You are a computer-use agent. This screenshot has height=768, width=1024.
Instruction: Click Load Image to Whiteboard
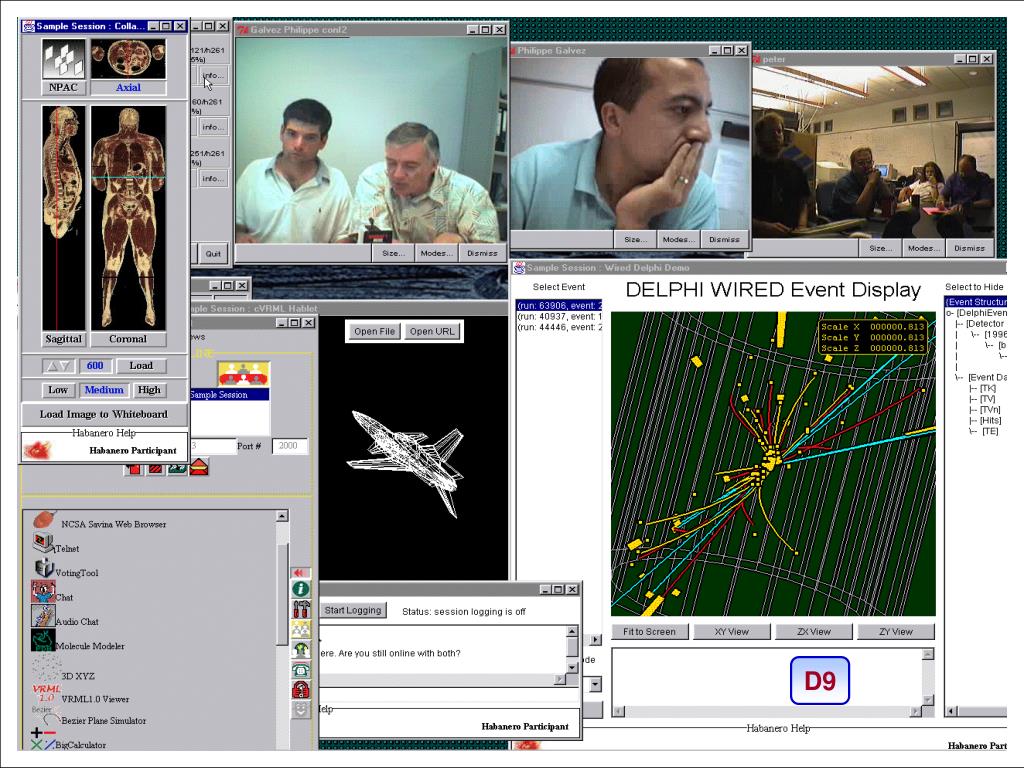(104, 414)
